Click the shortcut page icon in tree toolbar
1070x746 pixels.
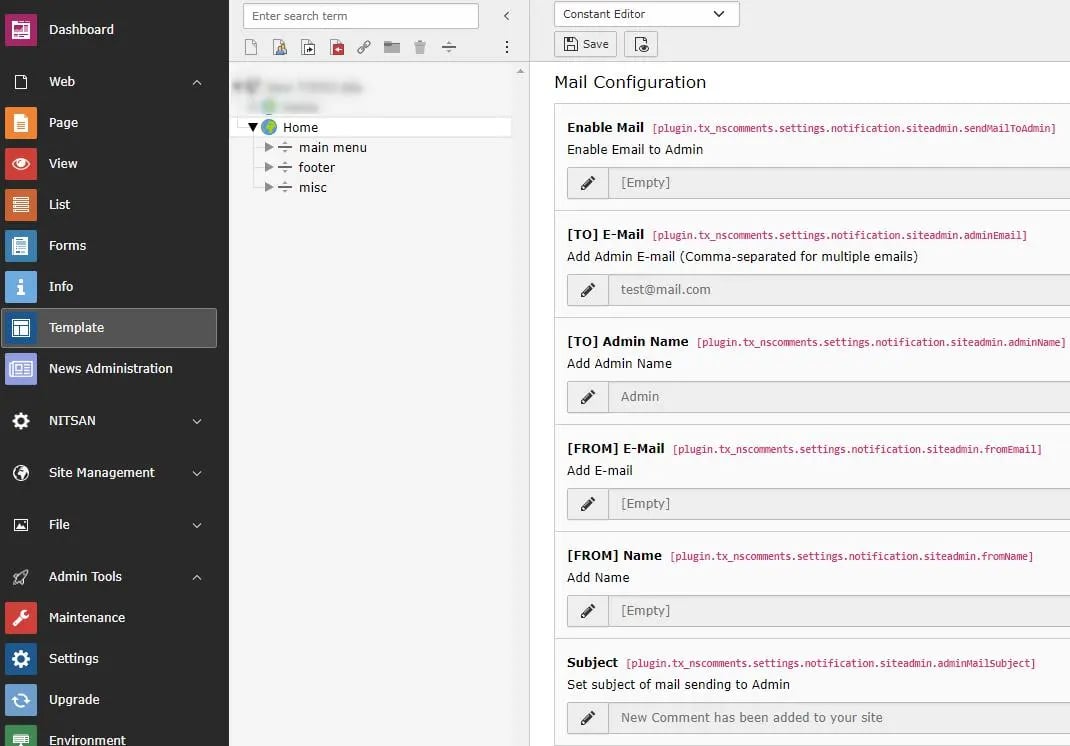coord(308,47)
